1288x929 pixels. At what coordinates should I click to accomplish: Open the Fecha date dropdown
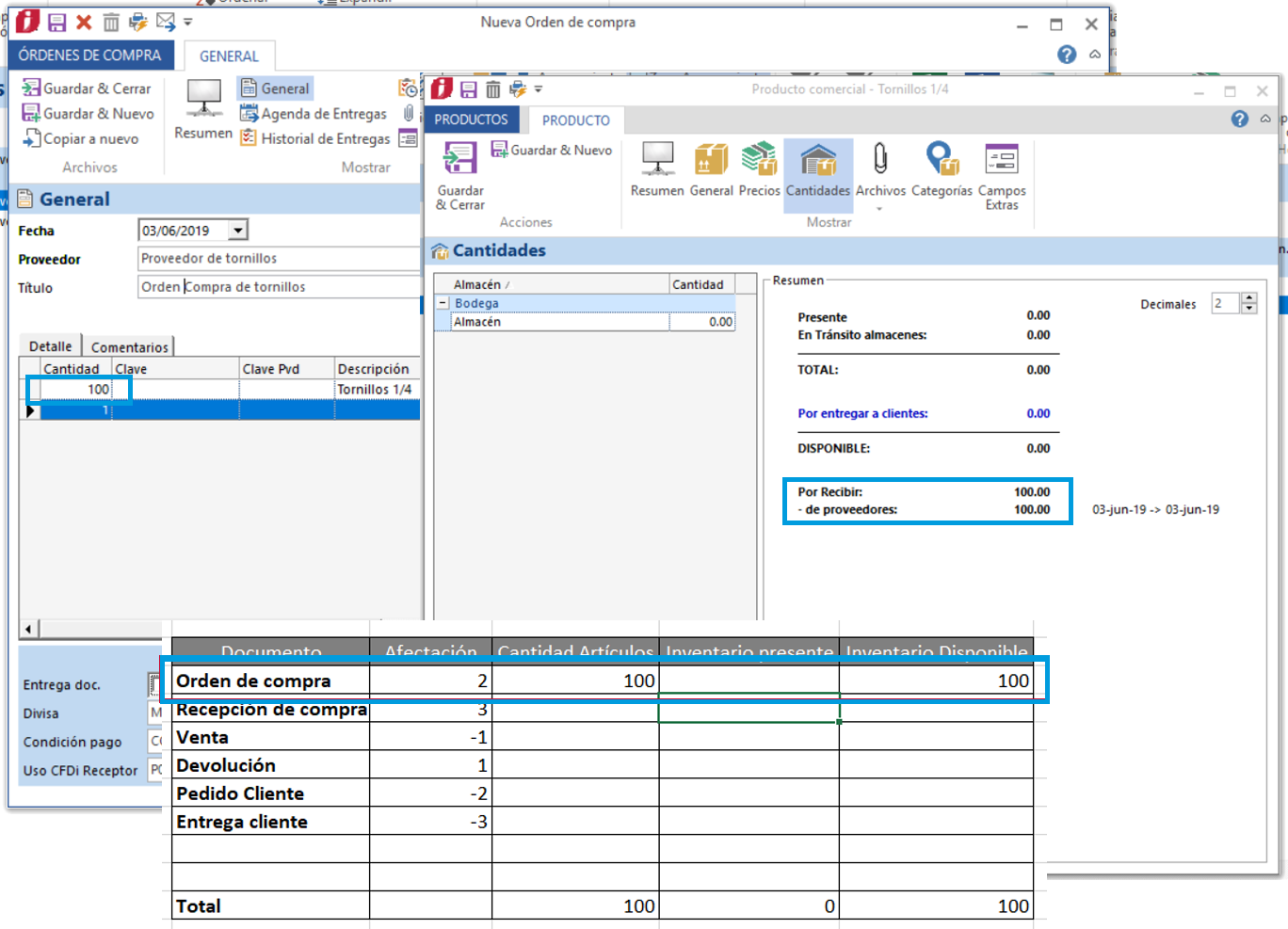238,231
